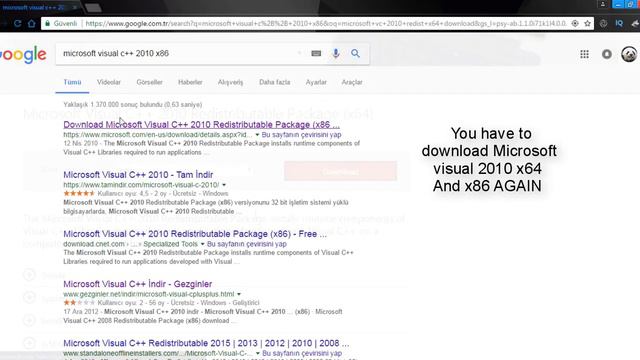Select the Tümü results tab
The height and width of the screenshot is (360, 640).
pyautogui.click(x=72, y=82)
